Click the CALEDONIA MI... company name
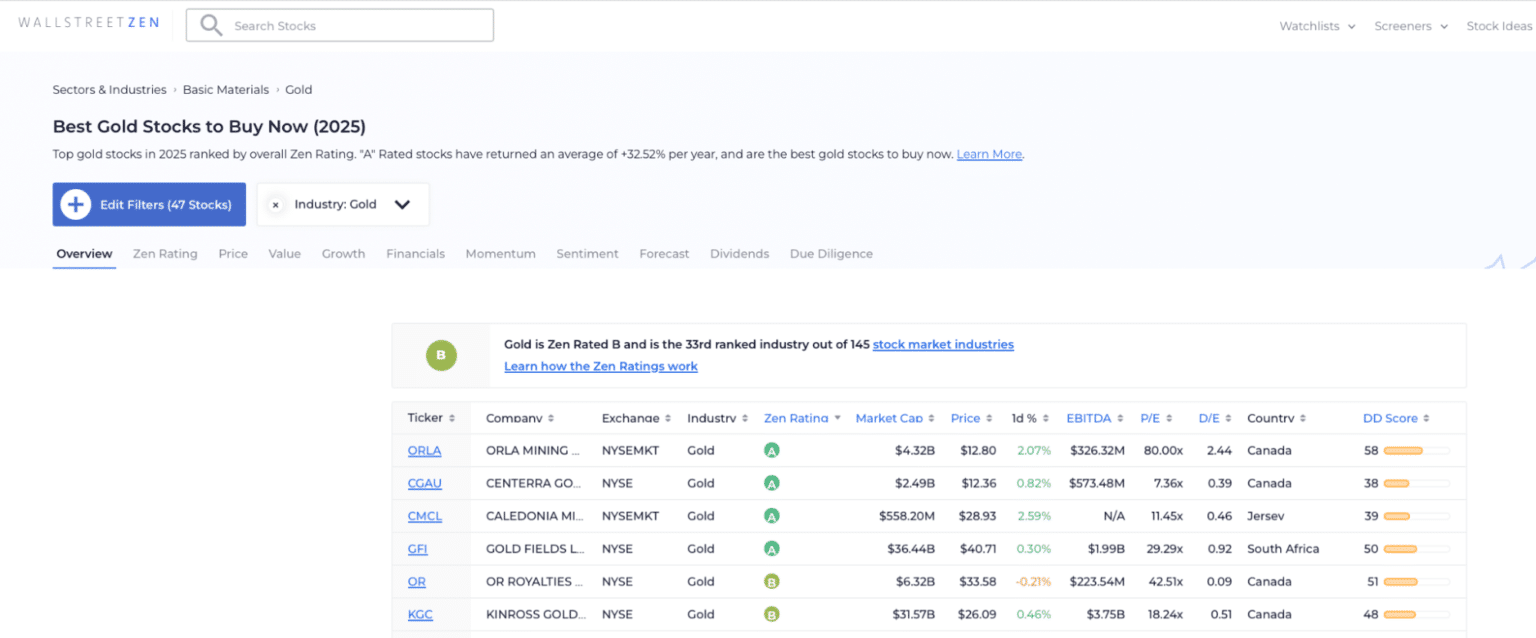 point(533,516)
